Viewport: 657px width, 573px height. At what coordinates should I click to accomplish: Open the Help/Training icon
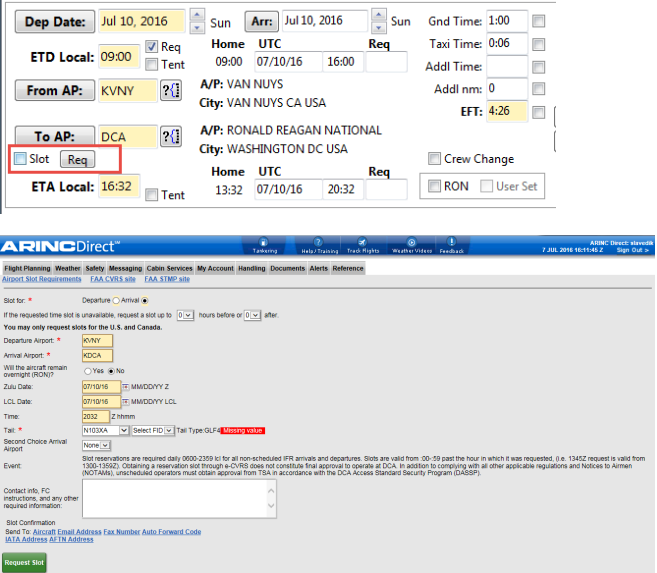point(318,242)
